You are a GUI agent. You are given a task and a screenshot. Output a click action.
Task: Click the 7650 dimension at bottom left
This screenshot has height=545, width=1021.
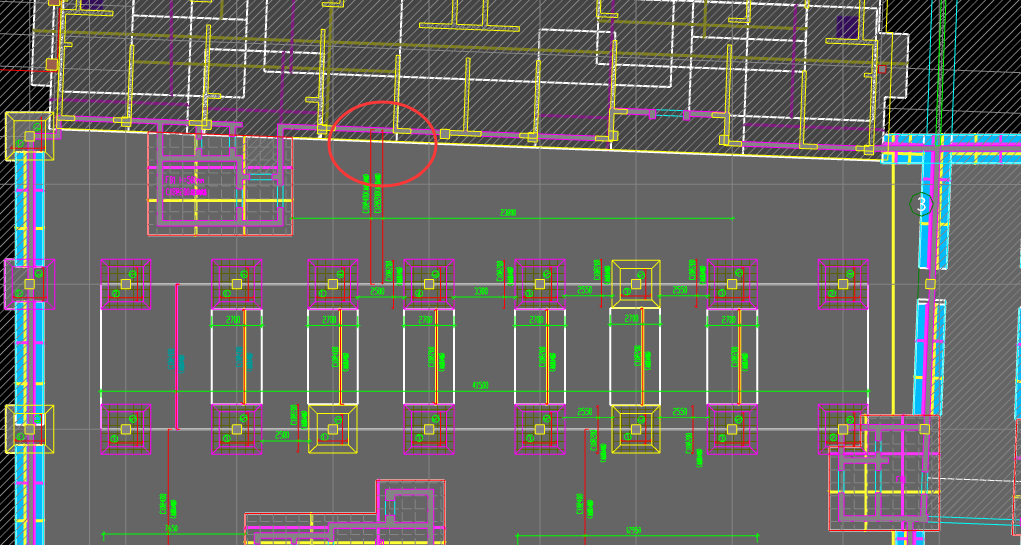171,529
